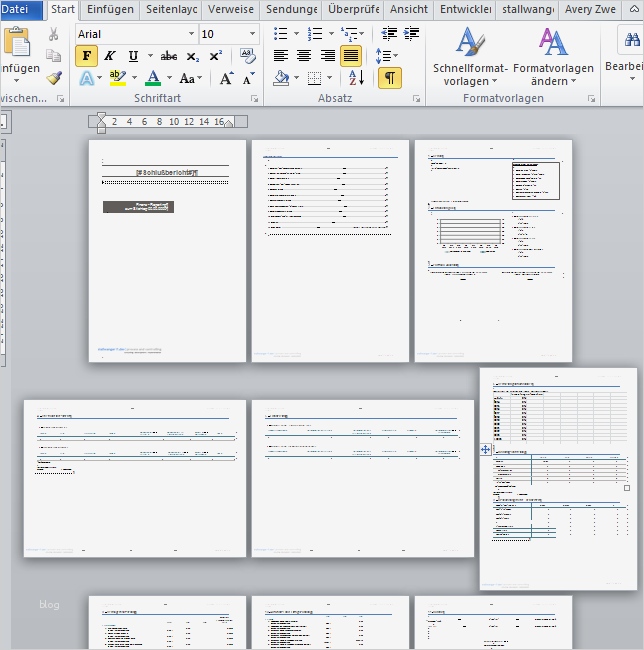The width and height of the screenshot is (644, 650).
Task: Click the shading paint bucket
Action: [x=281, y=78]
